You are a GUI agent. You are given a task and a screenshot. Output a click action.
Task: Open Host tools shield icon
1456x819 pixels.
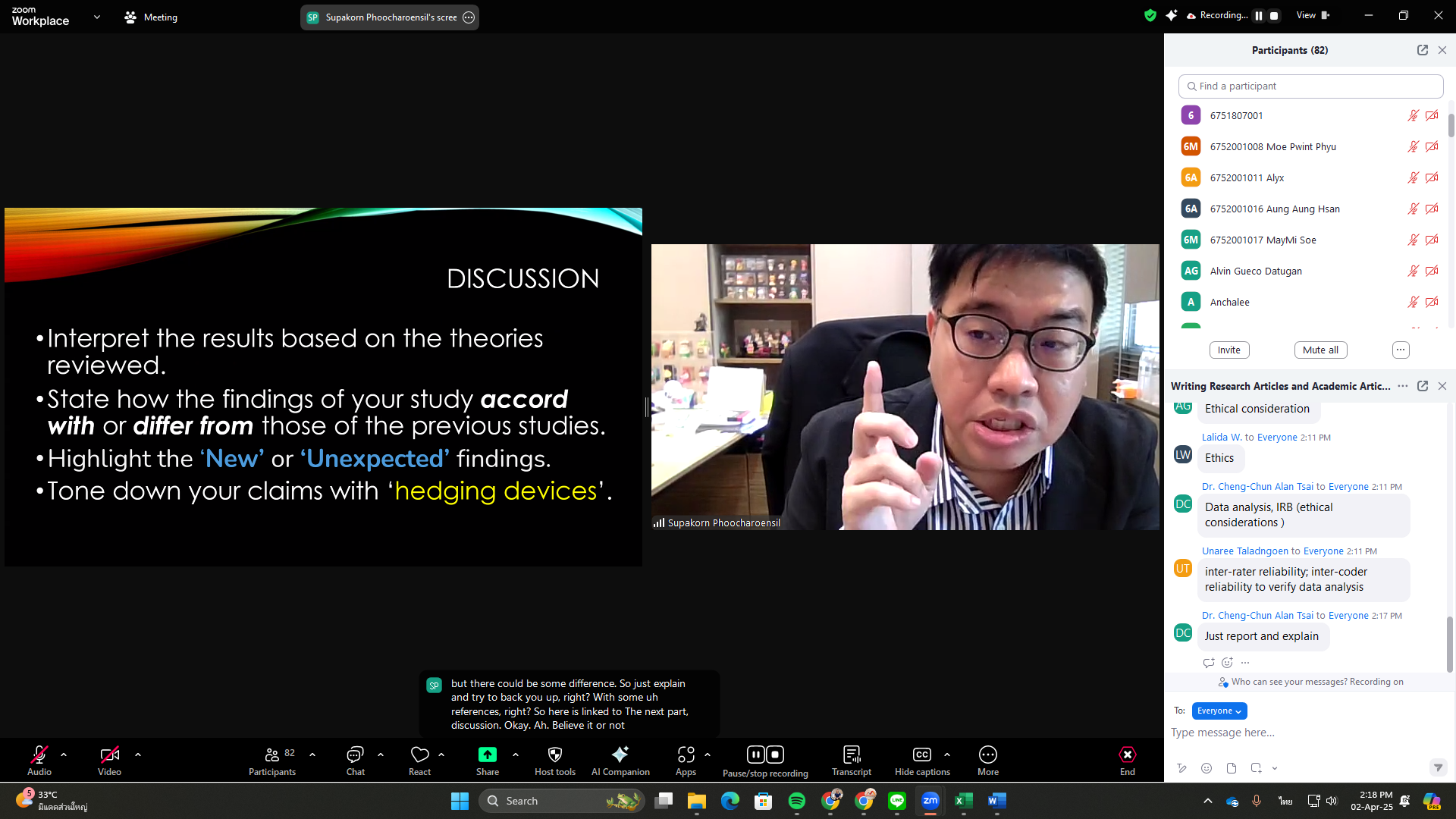554,755
